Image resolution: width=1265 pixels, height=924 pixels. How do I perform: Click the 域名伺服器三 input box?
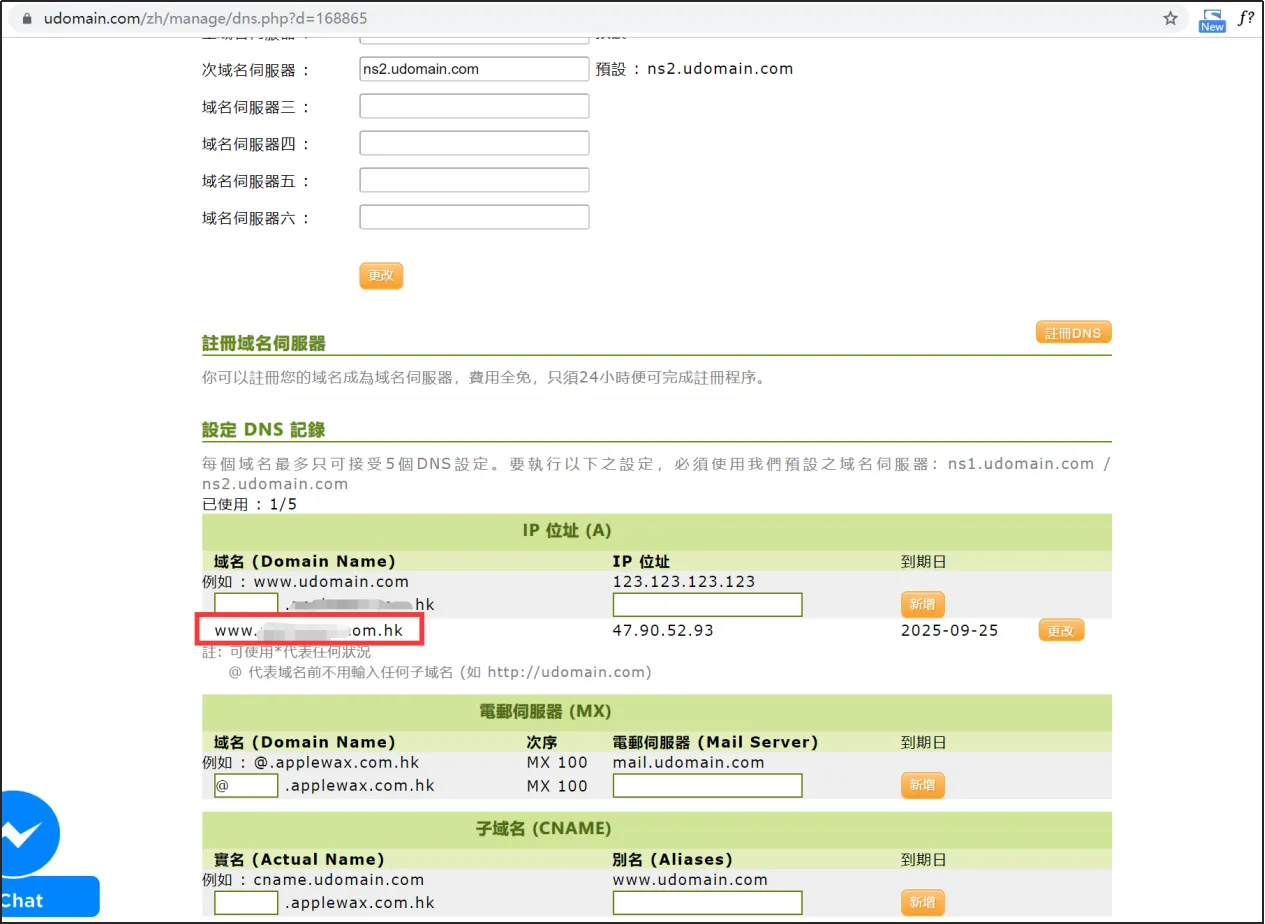click(x=474, y=106)
